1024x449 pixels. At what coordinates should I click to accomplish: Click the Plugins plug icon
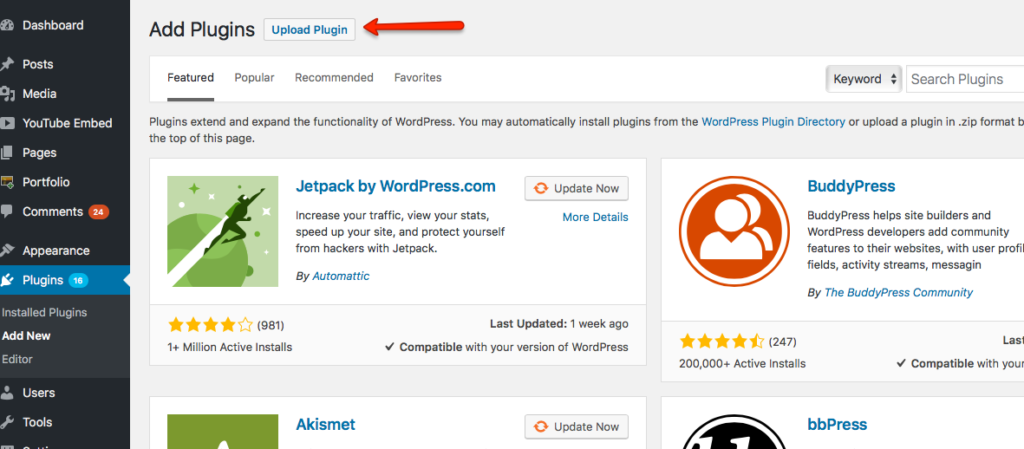(x=7, y=281)
